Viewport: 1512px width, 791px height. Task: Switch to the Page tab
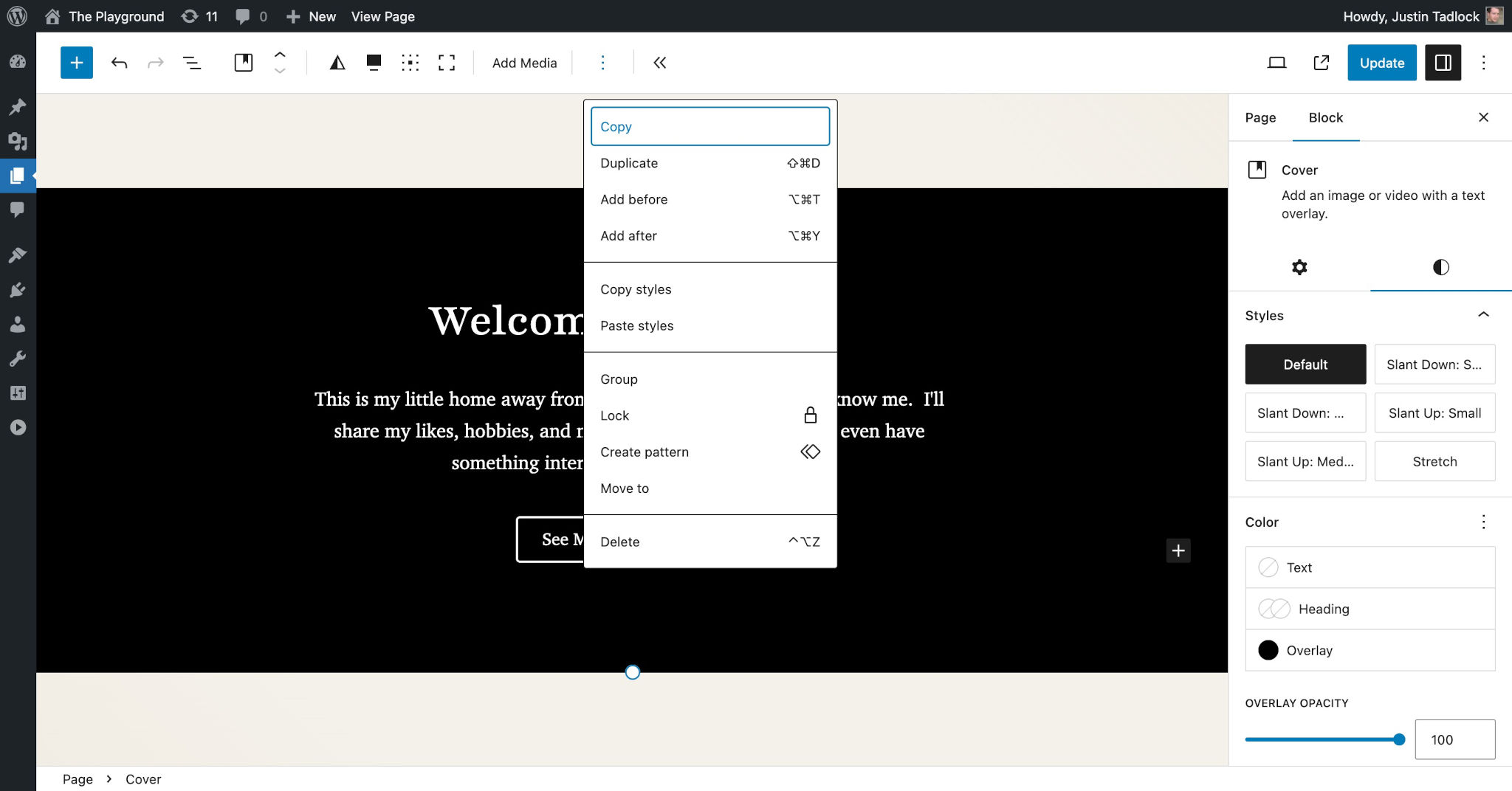[x=1260, y=117]
